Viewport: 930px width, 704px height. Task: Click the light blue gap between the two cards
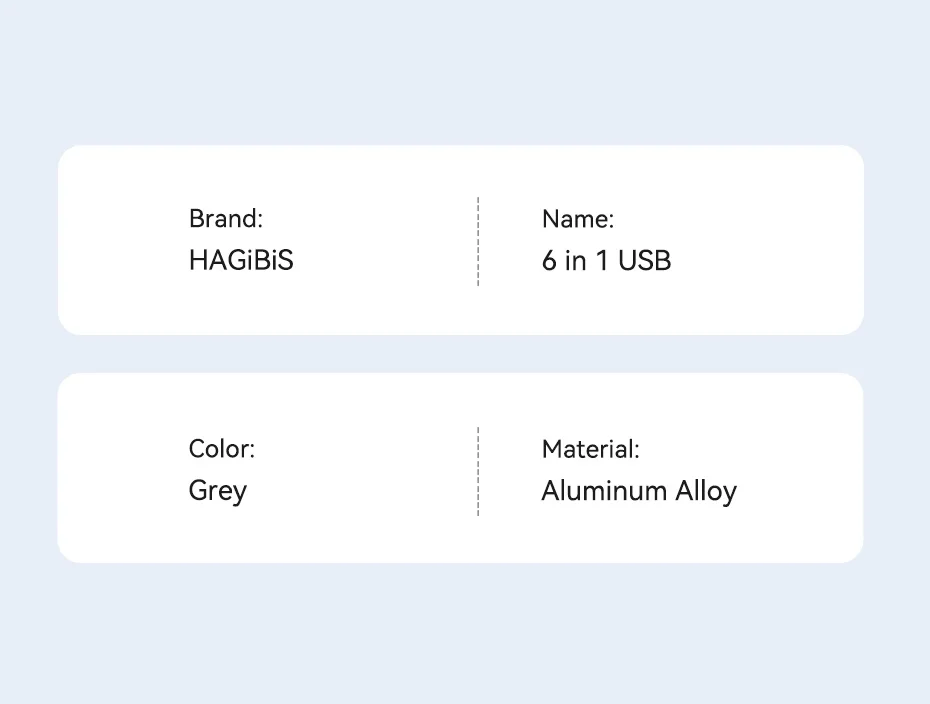click(460, 354)
